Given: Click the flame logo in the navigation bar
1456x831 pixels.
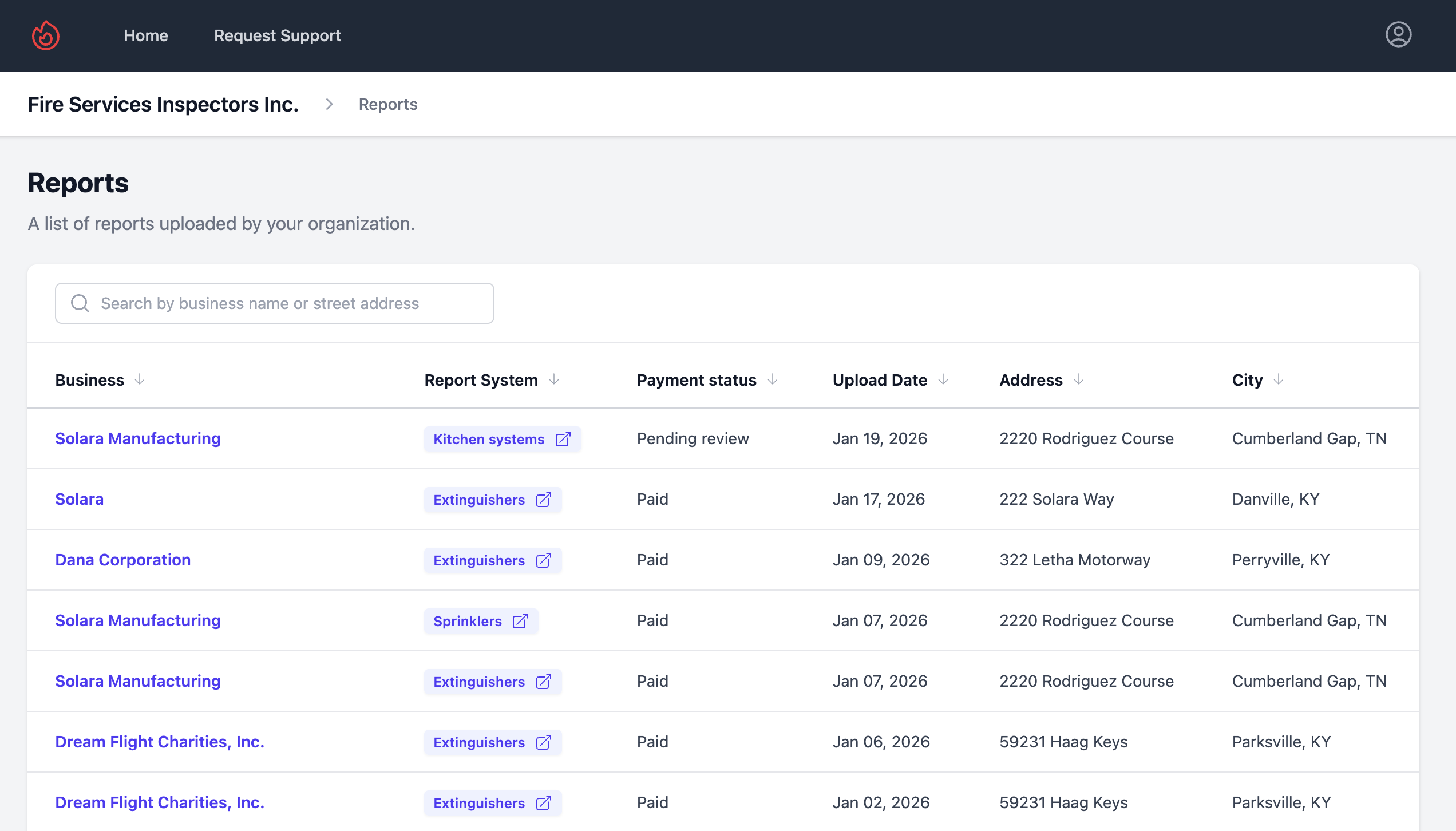Looking at the screenshot, I should (46, 35).
